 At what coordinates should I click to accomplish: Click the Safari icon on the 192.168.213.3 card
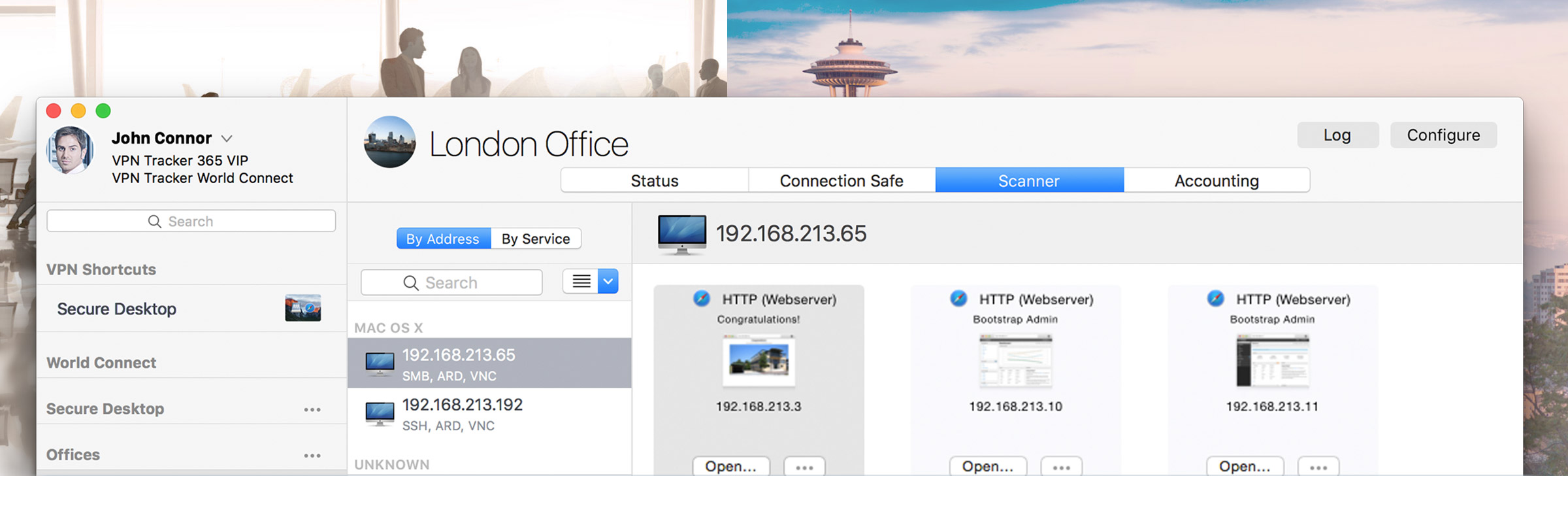pyautogui.click(x=702, y=299)
